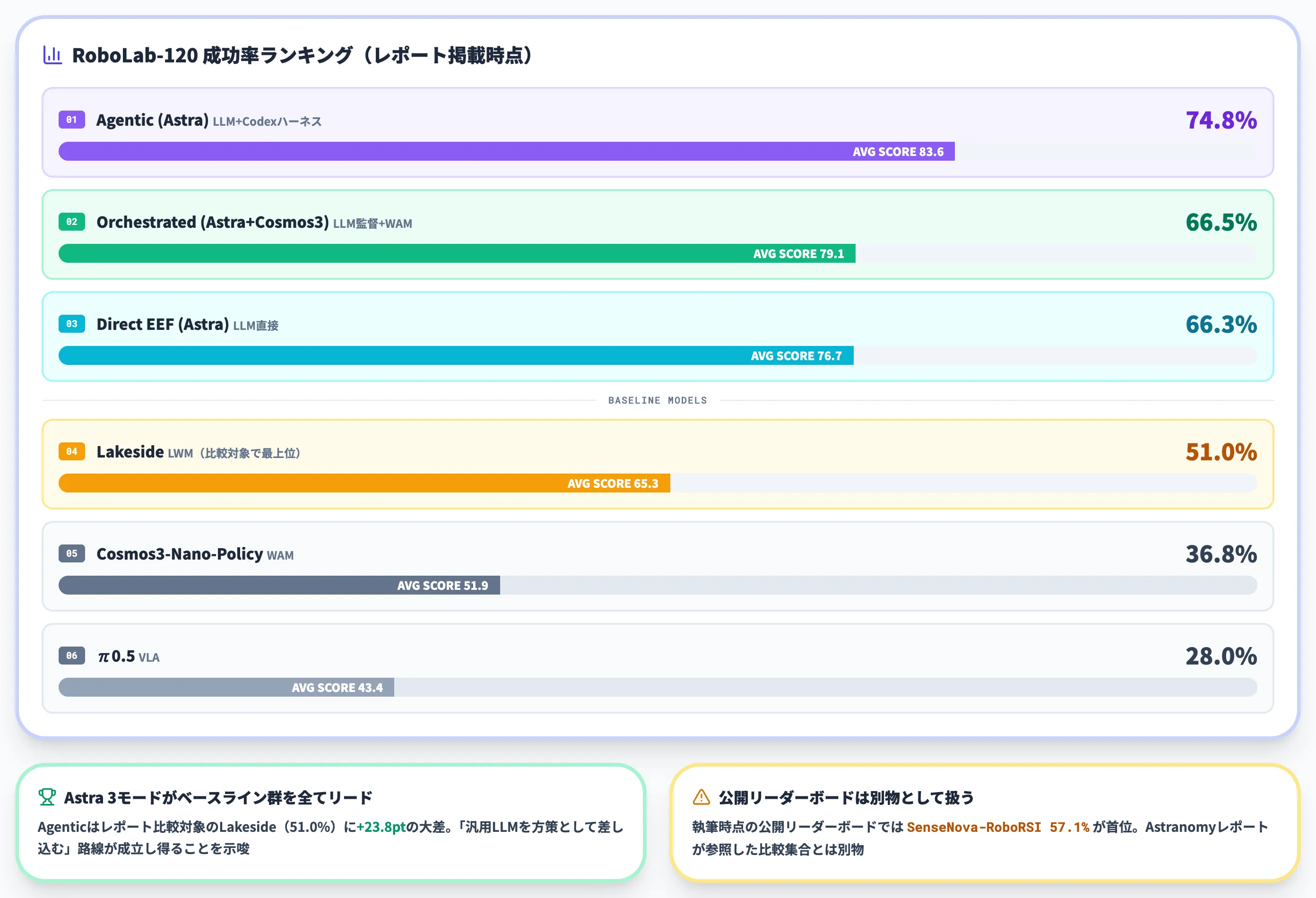Click the purple AVG SCORE 83.6 bar
Image resolution: width=1316 pixels, height=898 pixels.
[506, 151]
